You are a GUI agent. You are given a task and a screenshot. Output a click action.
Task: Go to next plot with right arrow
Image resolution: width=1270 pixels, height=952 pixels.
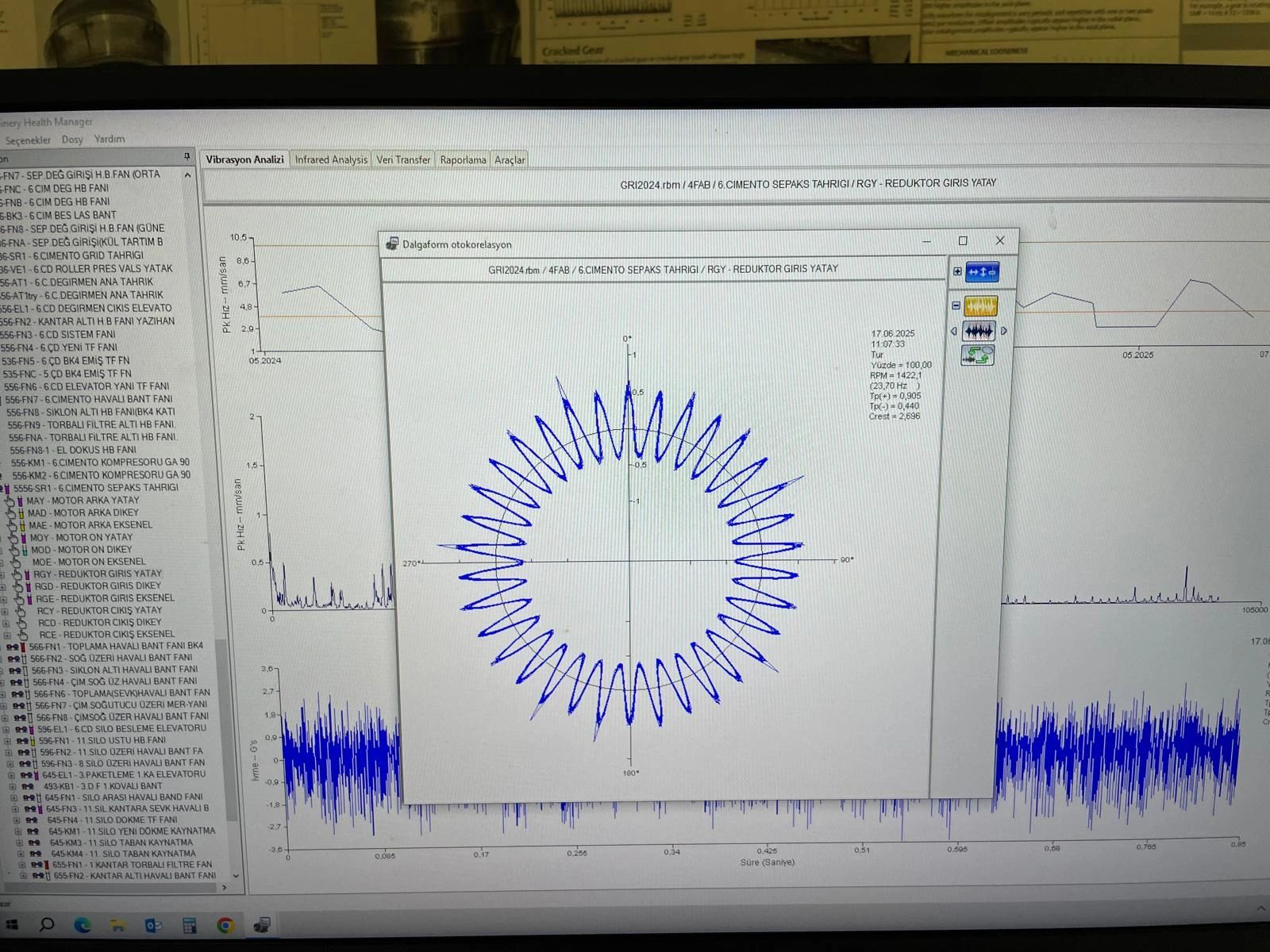click(1004, 331)
